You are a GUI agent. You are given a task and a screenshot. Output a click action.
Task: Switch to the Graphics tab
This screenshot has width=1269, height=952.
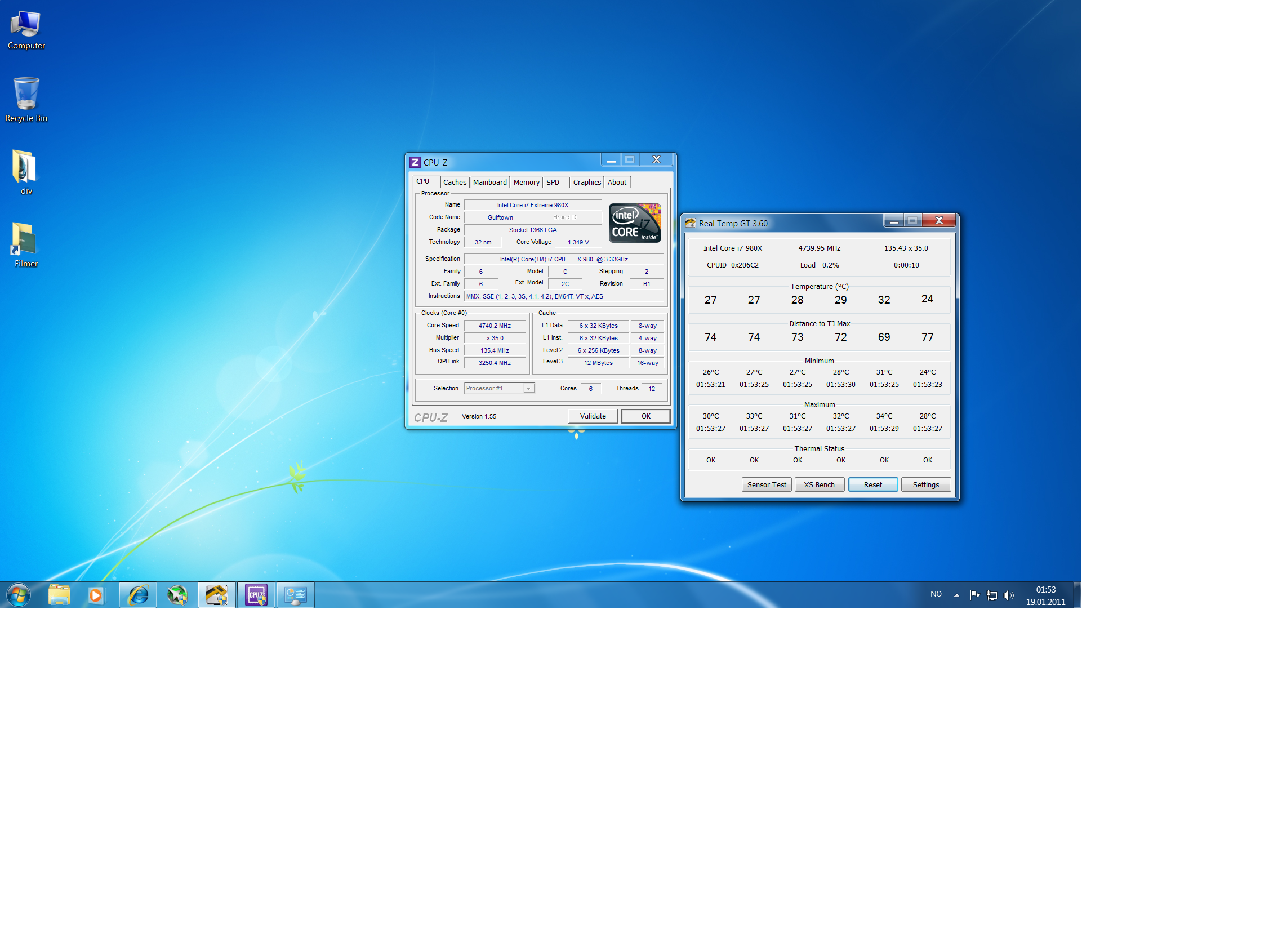(586, 183)
